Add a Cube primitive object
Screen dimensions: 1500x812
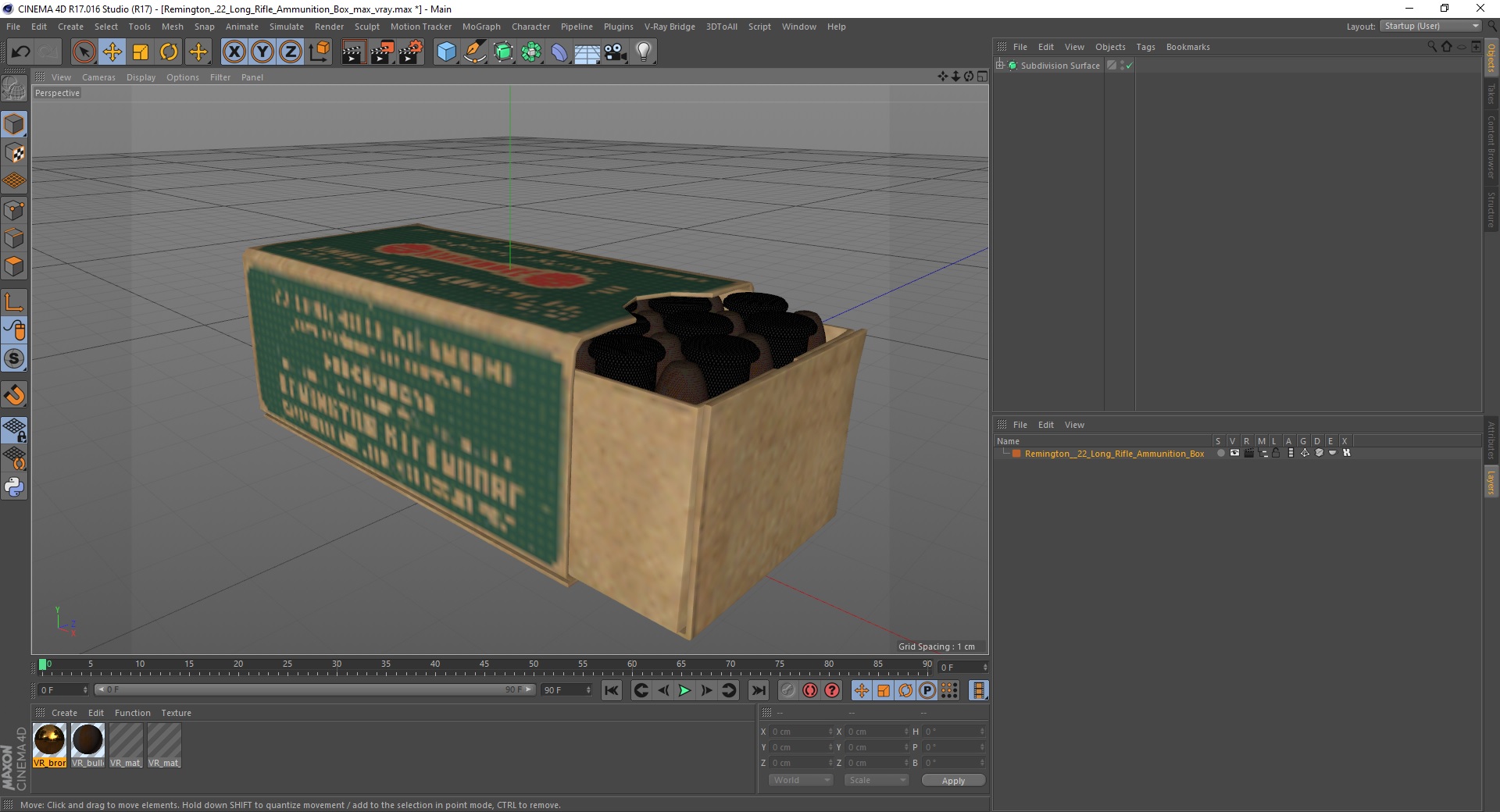click(446, 52)
